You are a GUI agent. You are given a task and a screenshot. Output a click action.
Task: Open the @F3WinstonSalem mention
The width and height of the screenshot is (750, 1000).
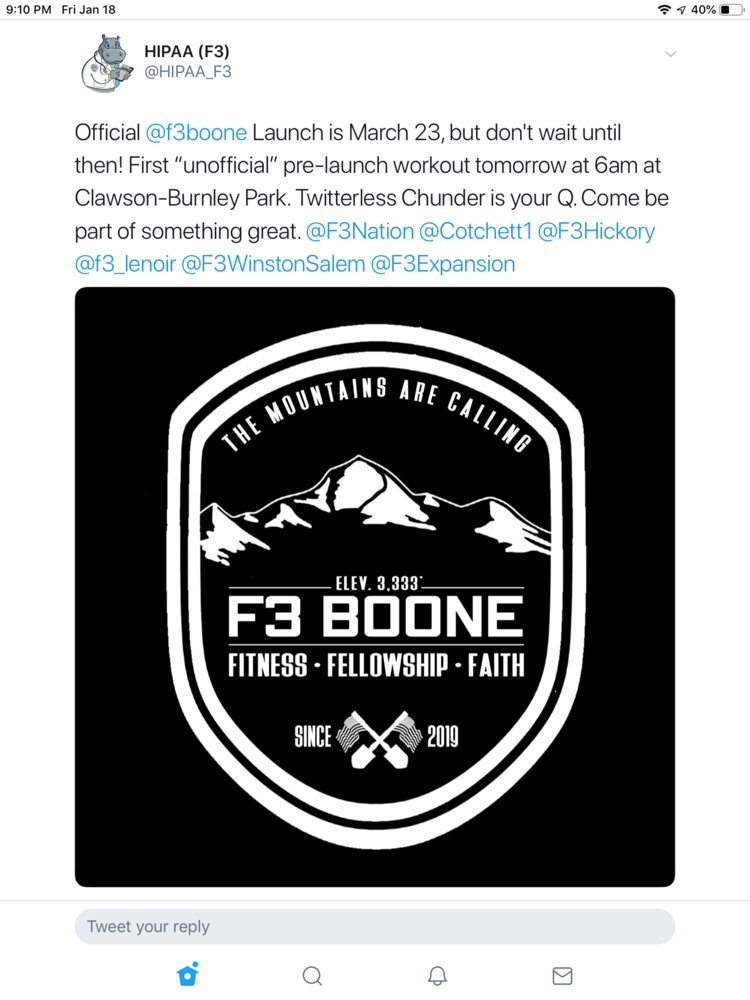[x=272, y=264]
